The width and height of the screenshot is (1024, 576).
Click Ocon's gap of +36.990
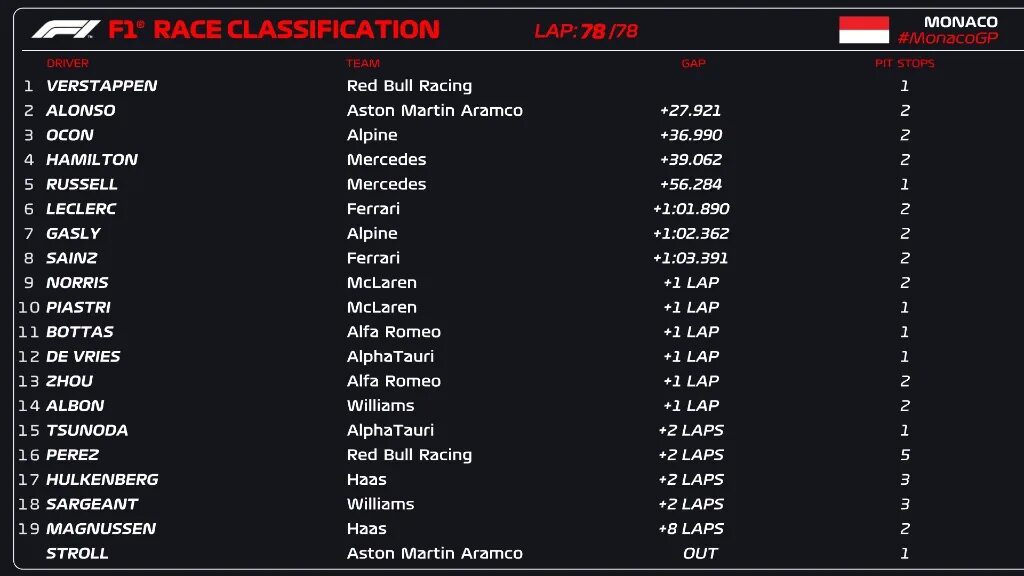click(691, 135)
